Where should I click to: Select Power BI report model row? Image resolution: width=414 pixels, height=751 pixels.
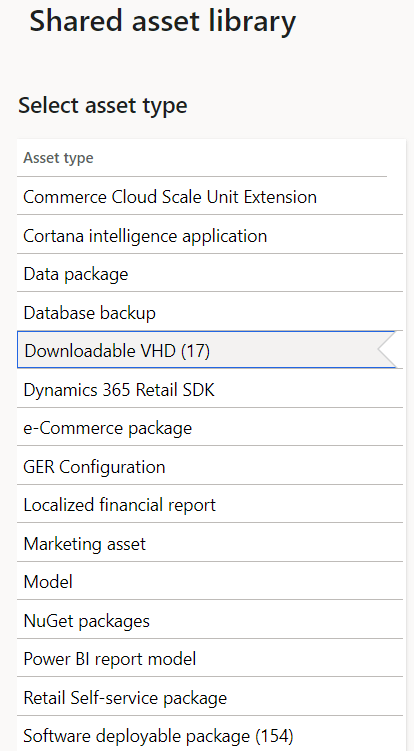(x=210, y=659)
